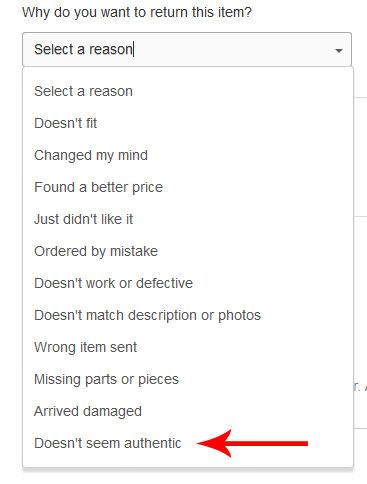The image size is (367, 484).
Task: Select 'Found a better price' reason
Action: coord(188,187)
